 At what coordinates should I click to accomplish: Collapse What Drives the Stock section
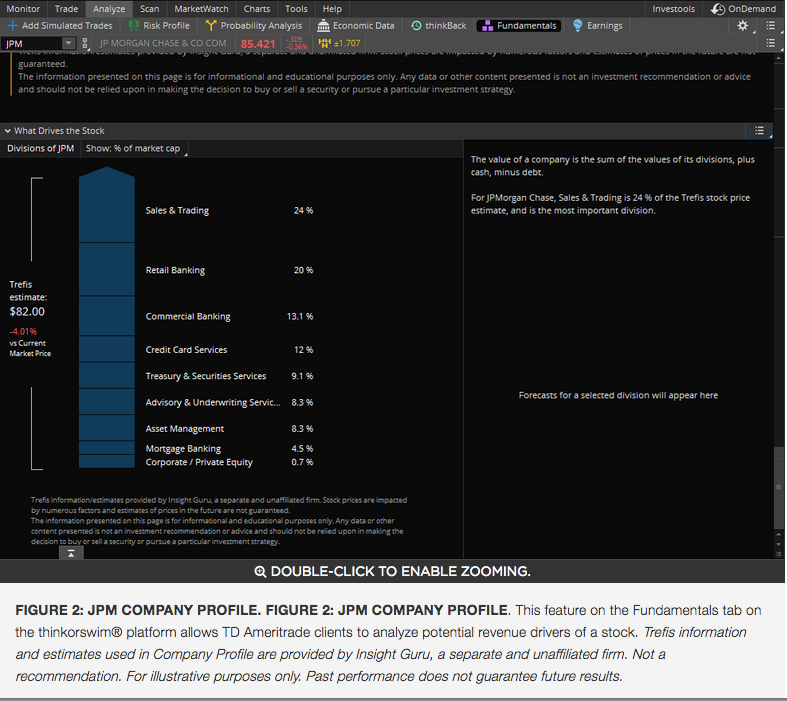pos(8,131)
